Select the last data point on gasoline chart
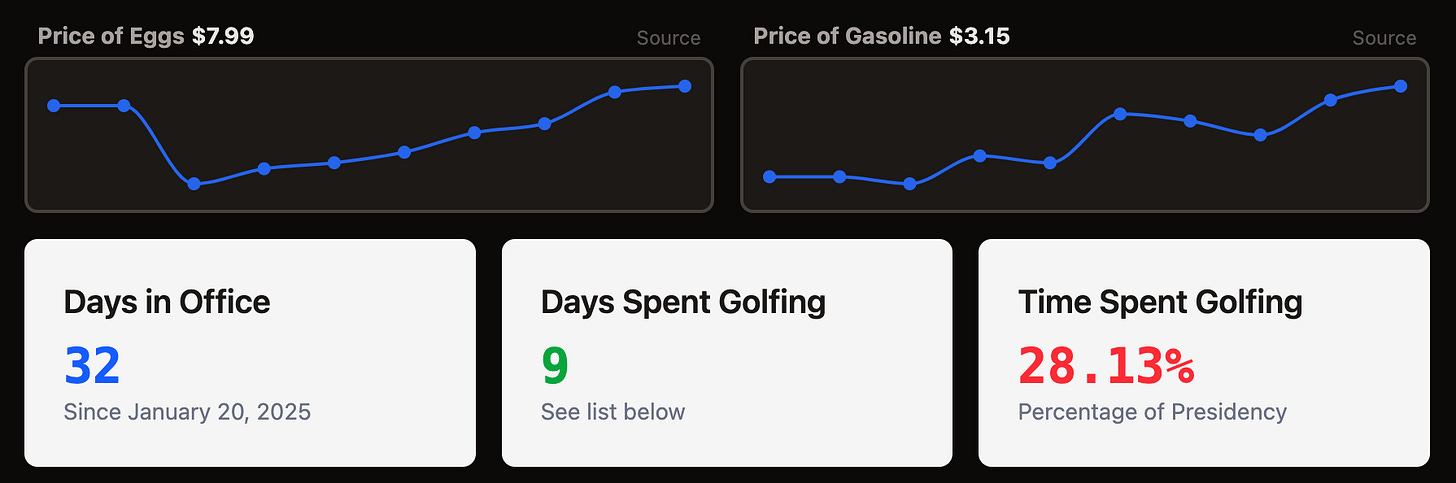 click(1400, 86)
